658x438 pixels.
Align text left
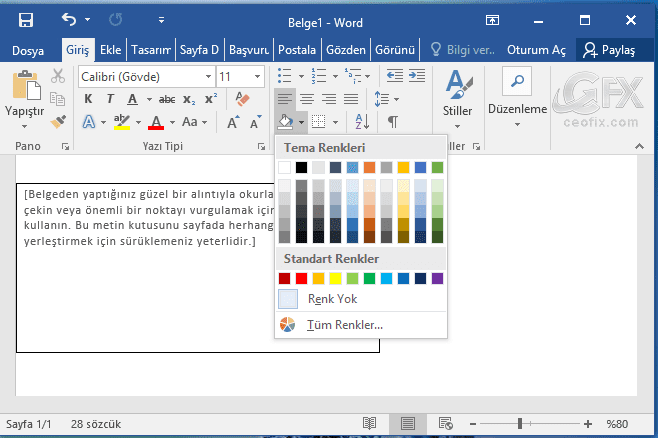pos(285,99)
